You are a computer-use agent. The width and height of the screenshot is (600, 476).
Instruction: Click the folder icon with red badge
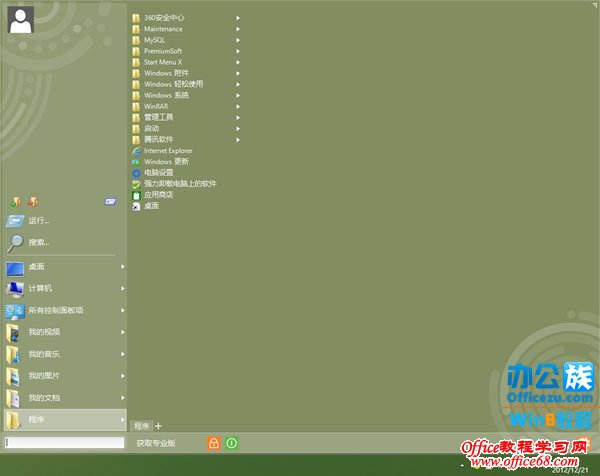33,201
